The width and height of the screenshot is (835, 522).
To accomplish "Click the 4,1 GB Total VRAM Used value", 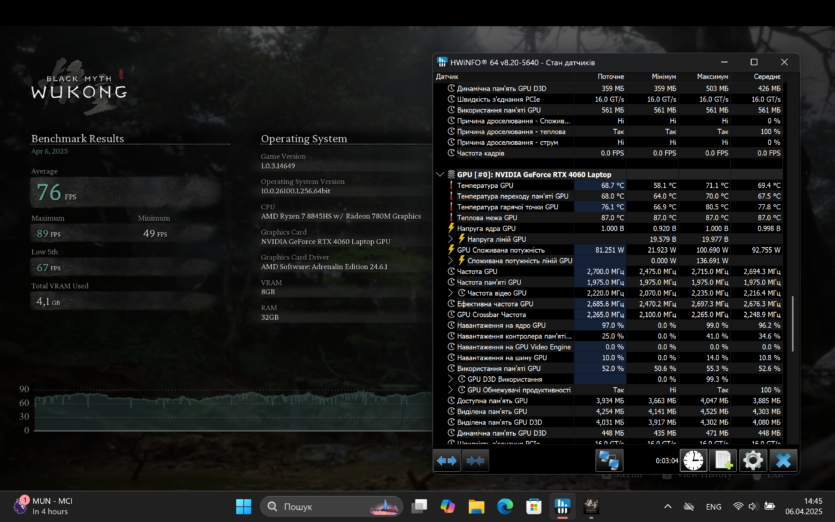I will tap(48, 301).
